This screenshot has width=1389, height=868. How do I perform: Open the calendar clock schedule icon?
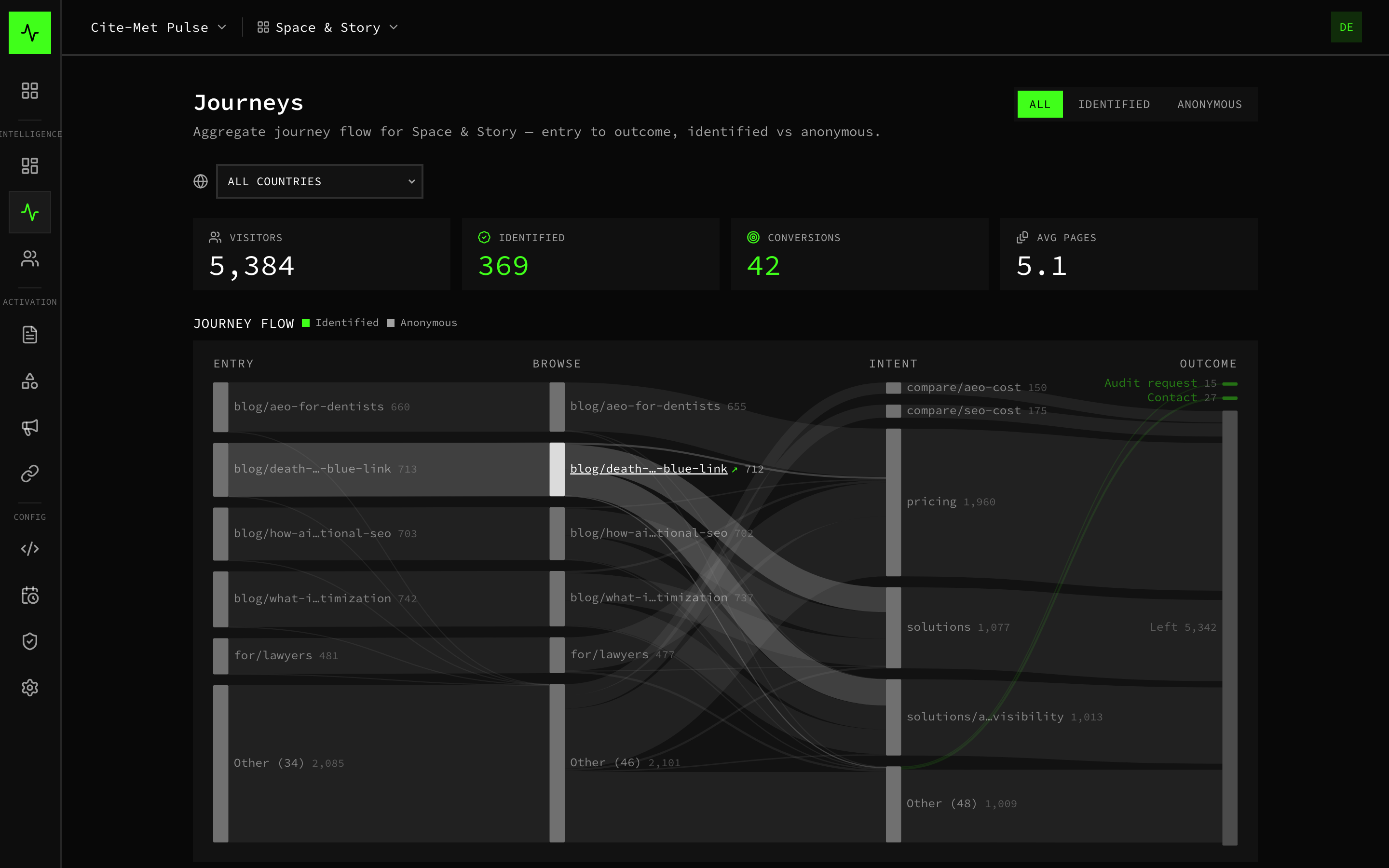click(30, 596)
